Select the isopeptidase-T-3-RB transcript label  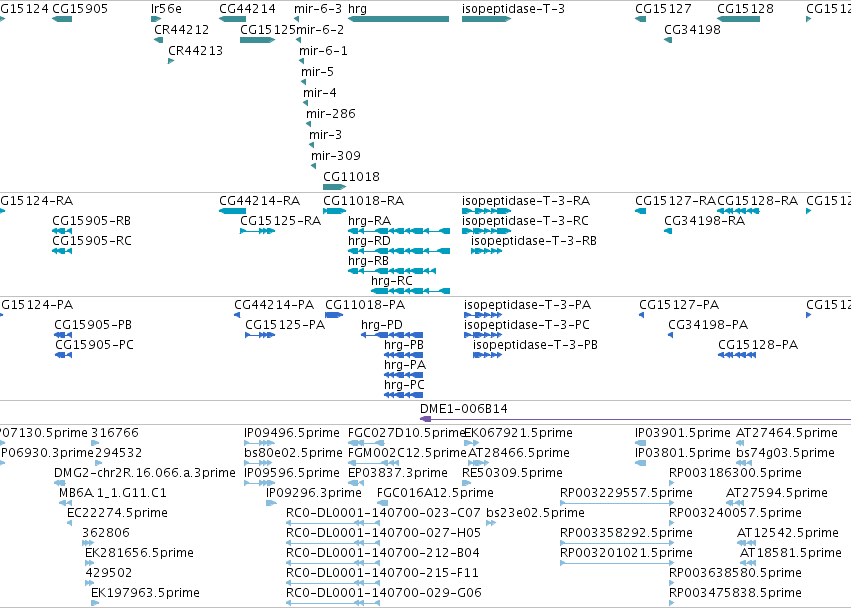tap(534, 241)
